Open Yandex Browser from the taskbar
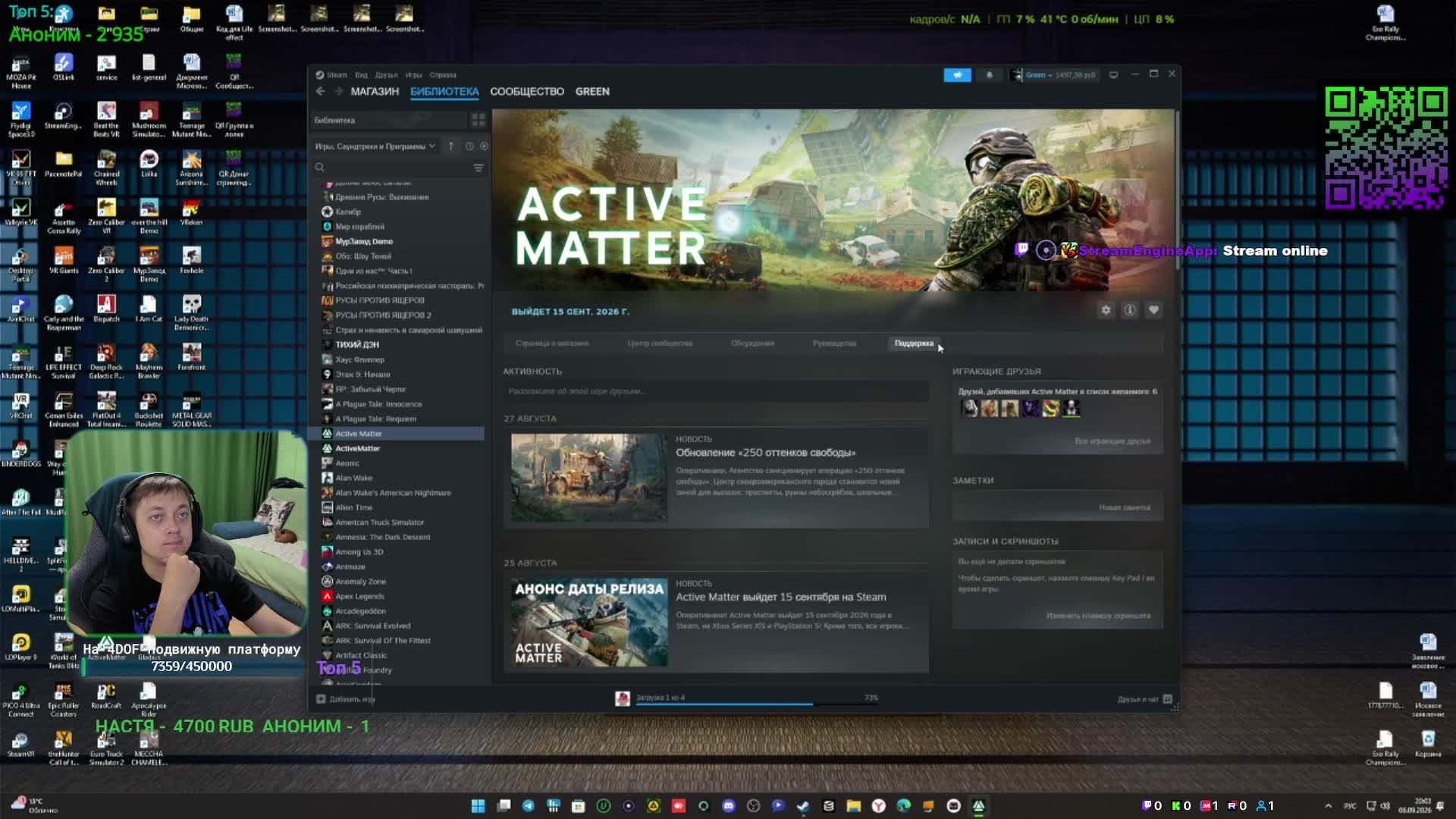 (x=878, y=806)
